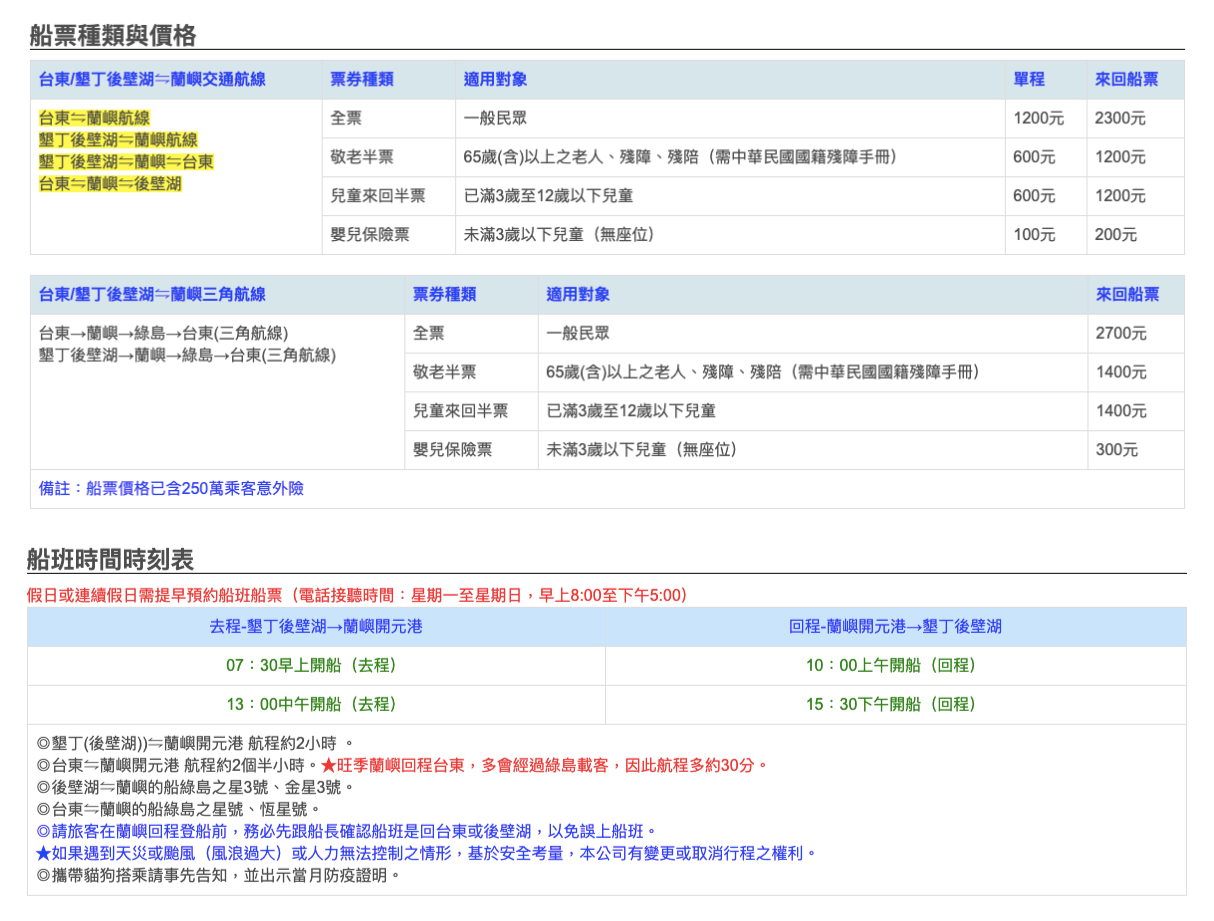Select the 300元 triangle route infant price
Screen dimensions: 1214x921
[x=1116, y=450]
